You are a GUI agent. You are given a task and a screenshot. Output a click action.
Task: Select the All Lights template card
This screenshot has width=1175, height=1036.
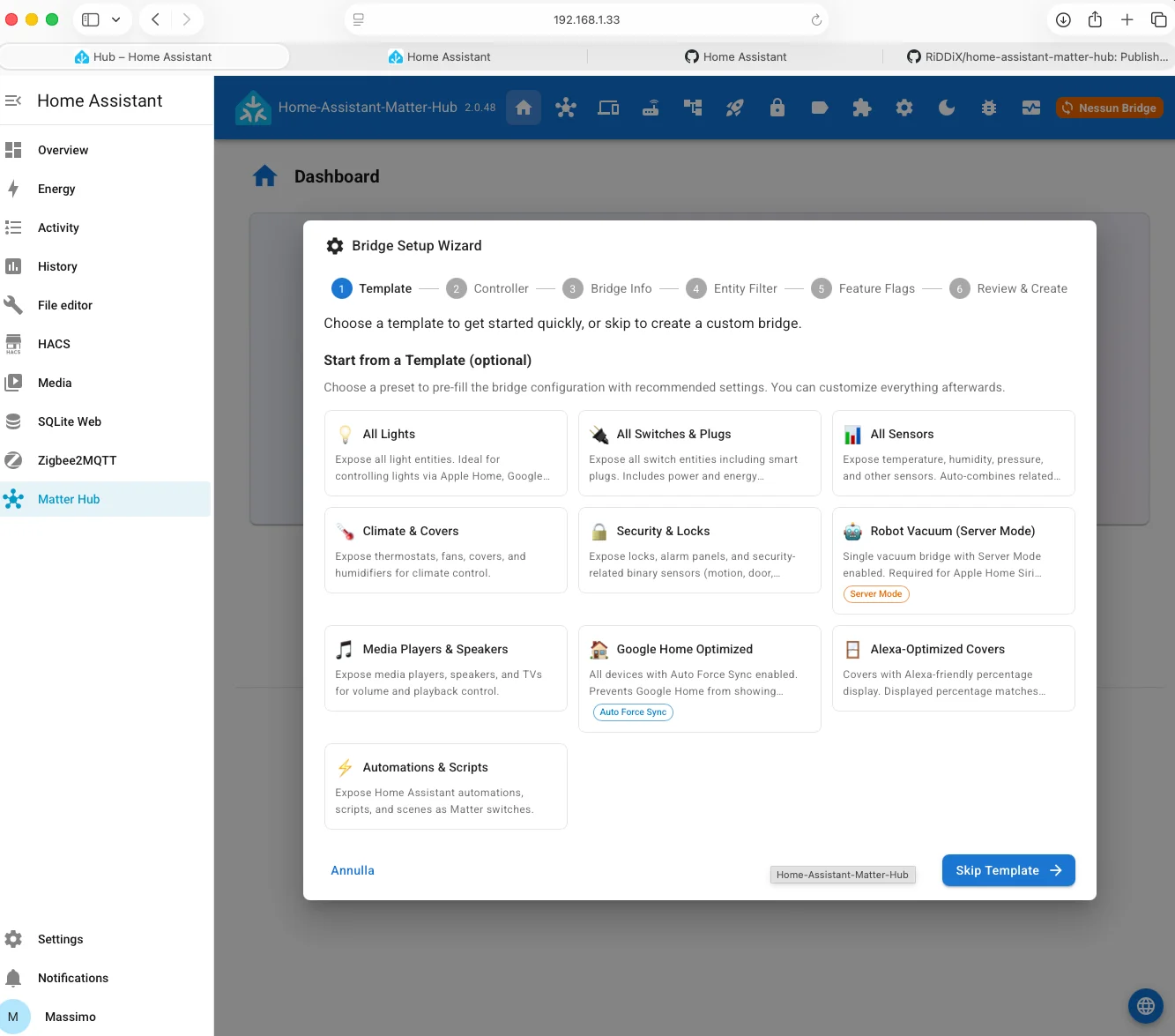pyautogui.click(x=446, y=453)
